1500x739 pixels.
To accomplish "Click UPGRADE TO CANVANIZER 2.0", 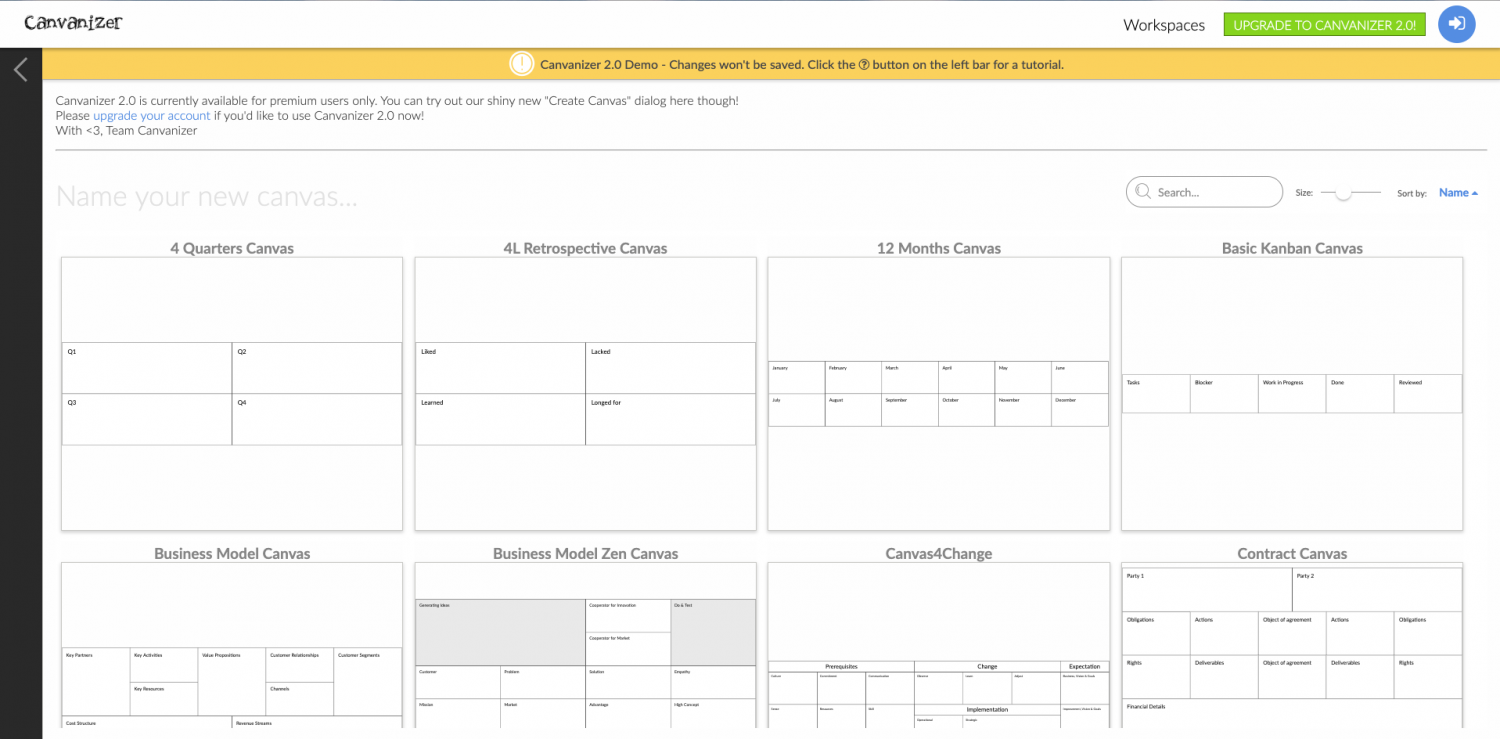I will click(1324, 24).
